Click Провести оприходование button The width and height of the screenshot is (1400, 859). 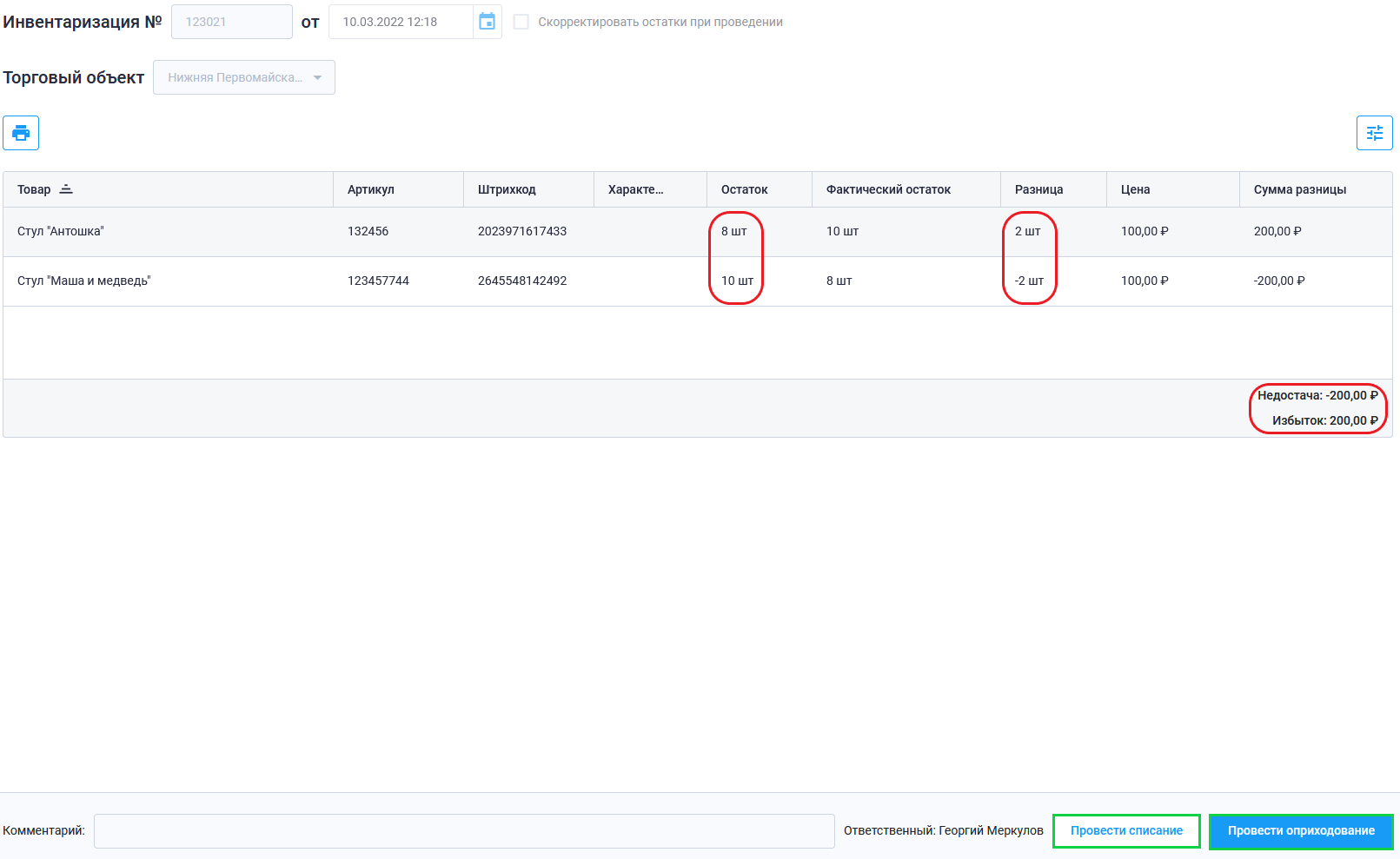[1301, 831]
